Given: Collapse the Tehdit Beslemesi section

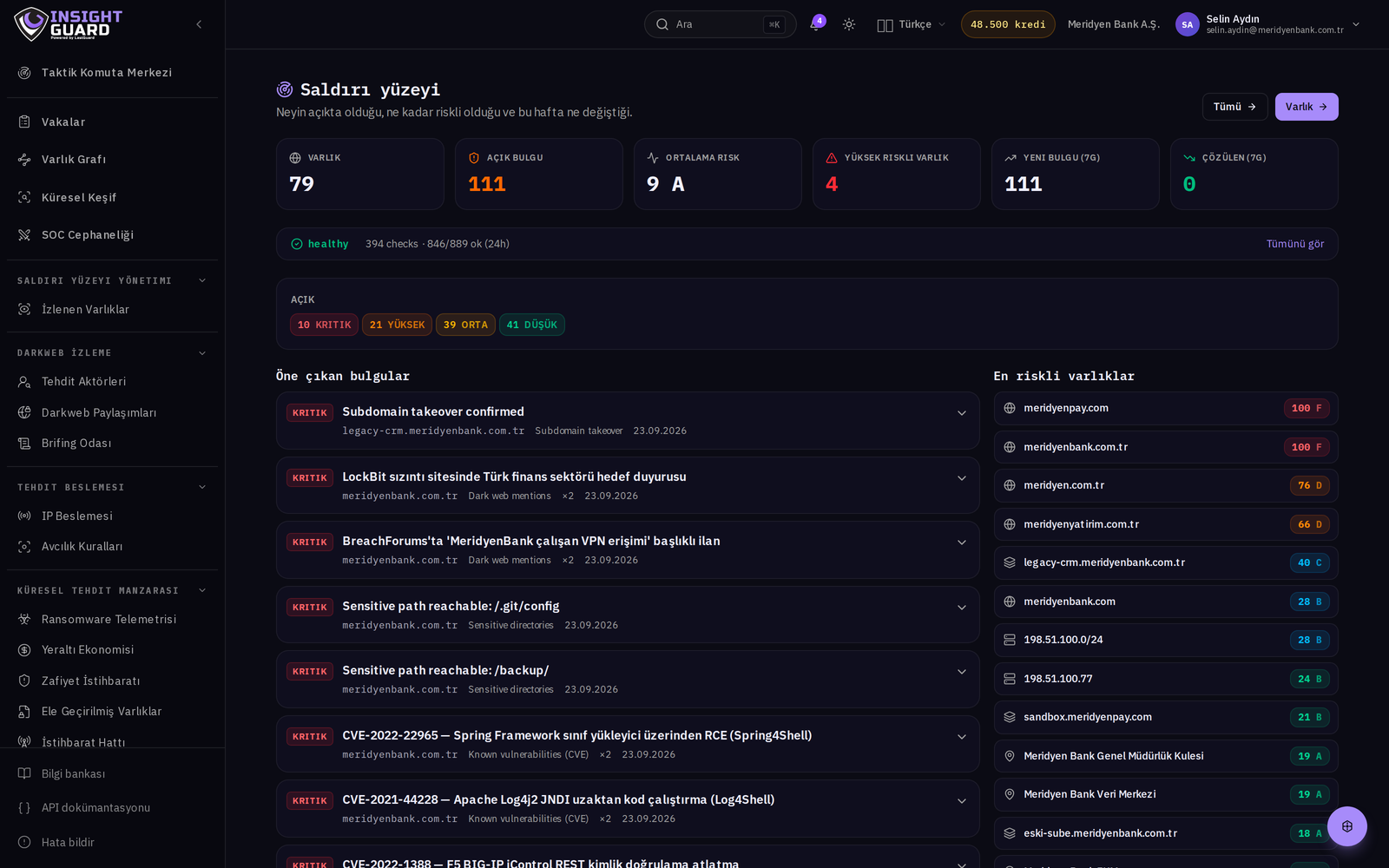Looking at the screenshot, I should point(202,488).
